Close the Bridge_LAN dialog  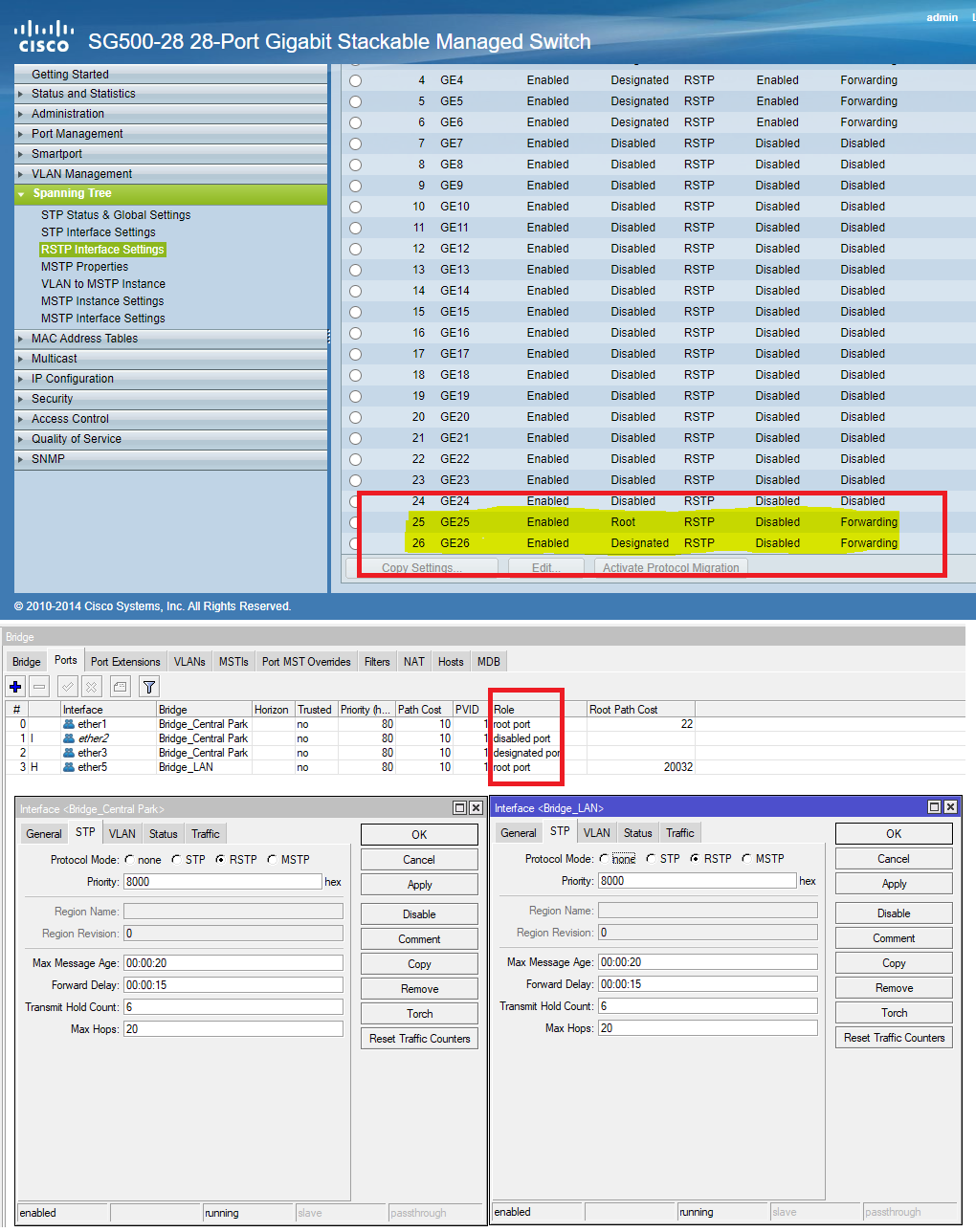950,807
